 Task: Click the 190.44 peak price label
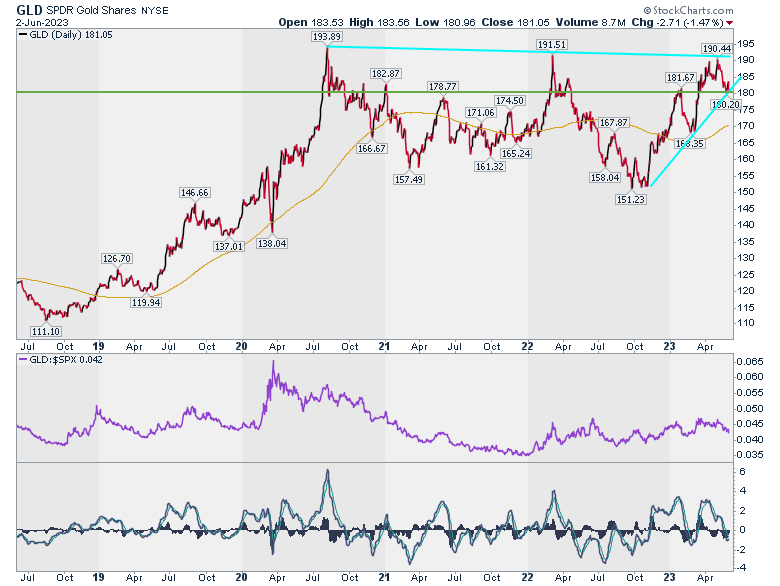pyautogui.click(x=717, y=48)
